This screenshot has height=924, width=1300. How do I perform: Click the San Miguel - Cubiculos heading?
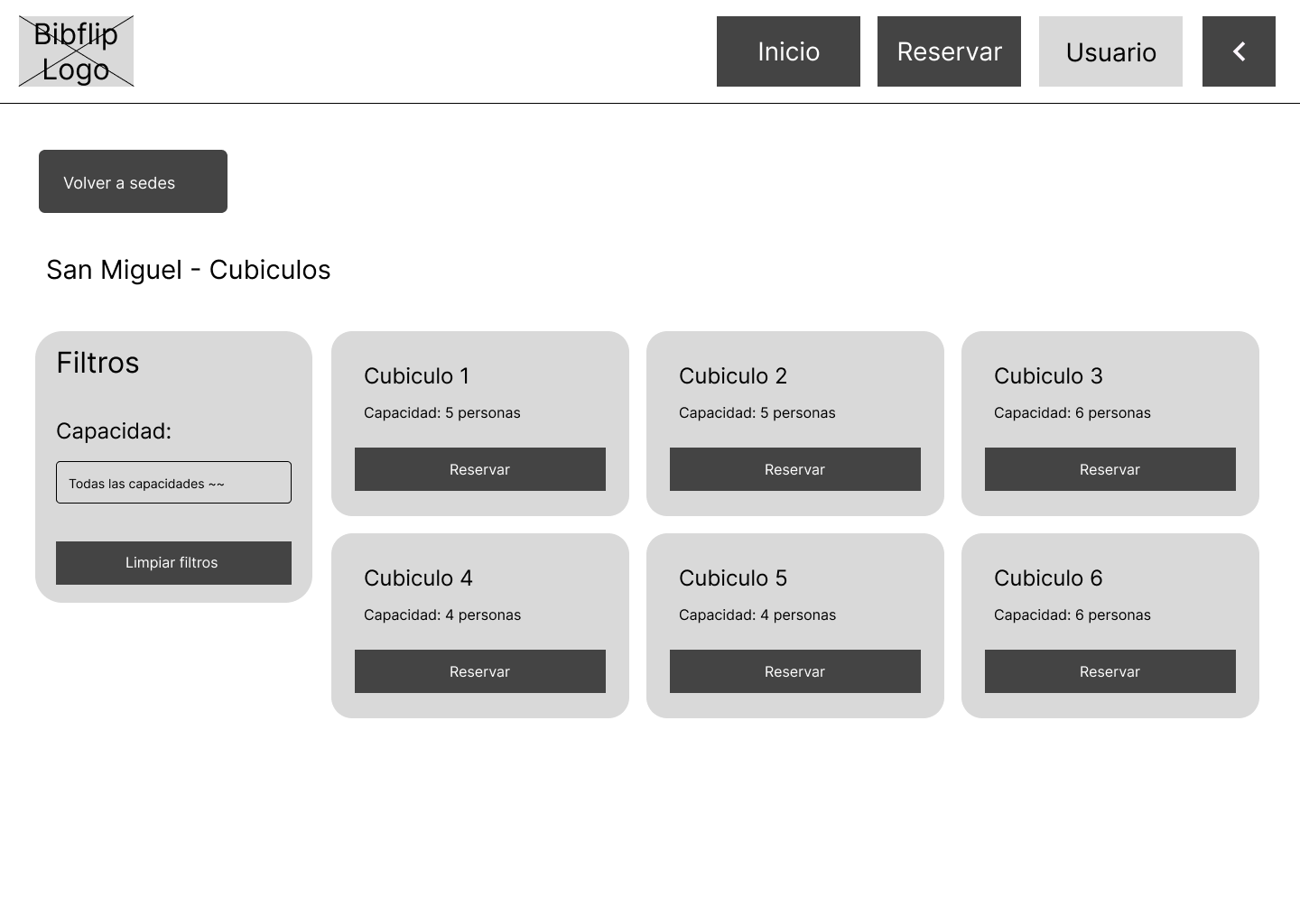(189, 270)
